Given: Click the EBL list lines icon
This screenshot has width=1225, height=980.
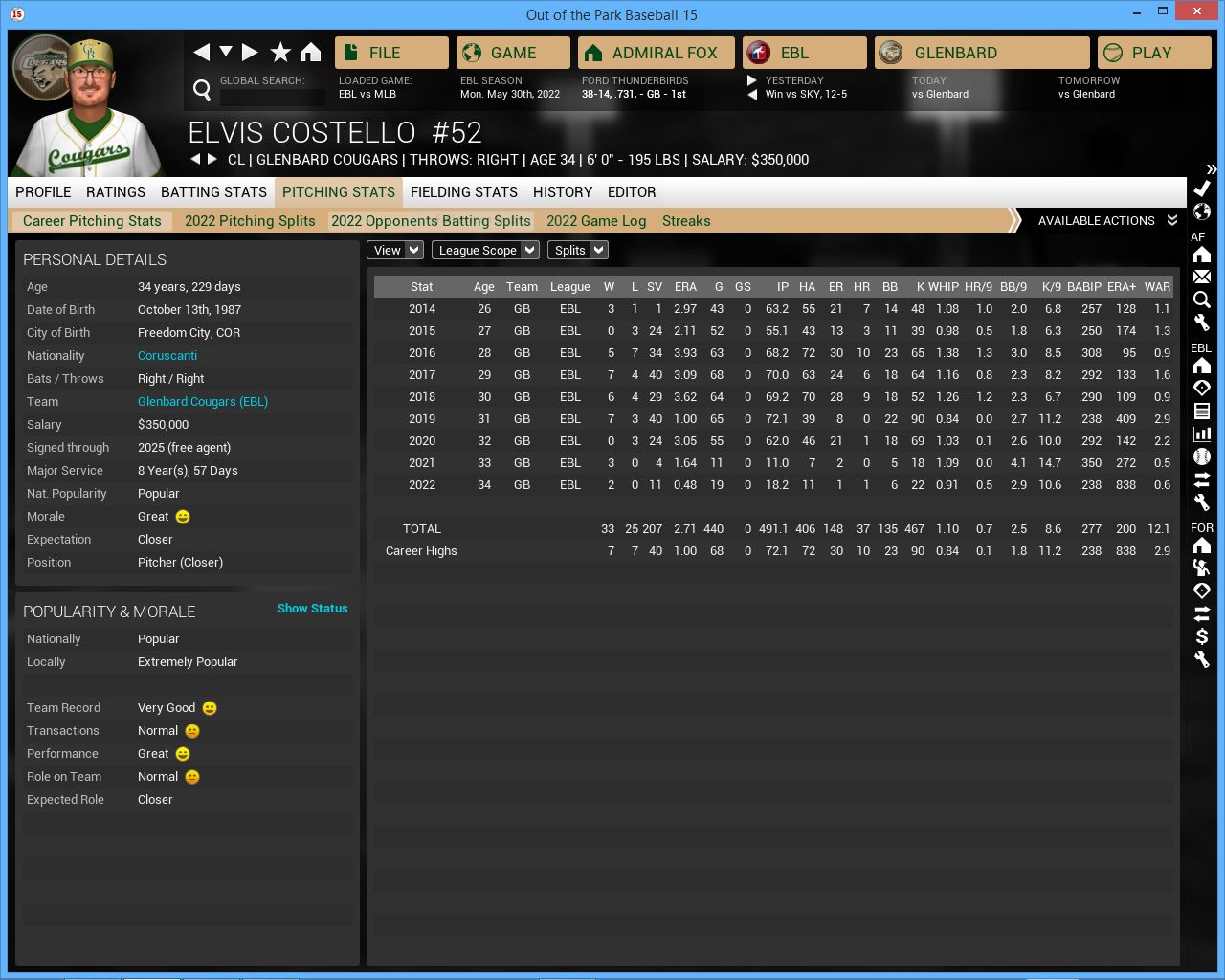Looking at the screenshot, I should (1202, 411).
